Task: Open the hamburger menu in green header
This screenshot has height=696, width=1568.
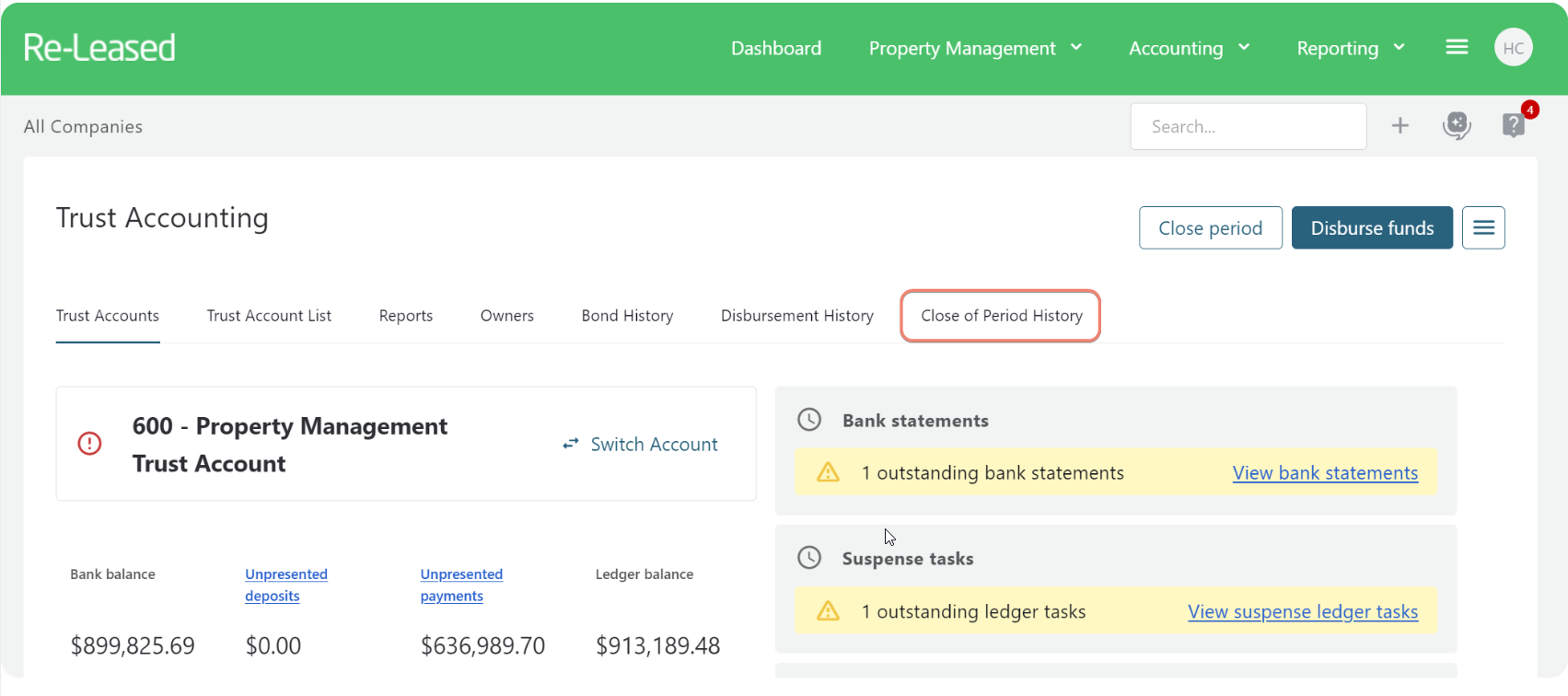Action: click(1457, 47)
